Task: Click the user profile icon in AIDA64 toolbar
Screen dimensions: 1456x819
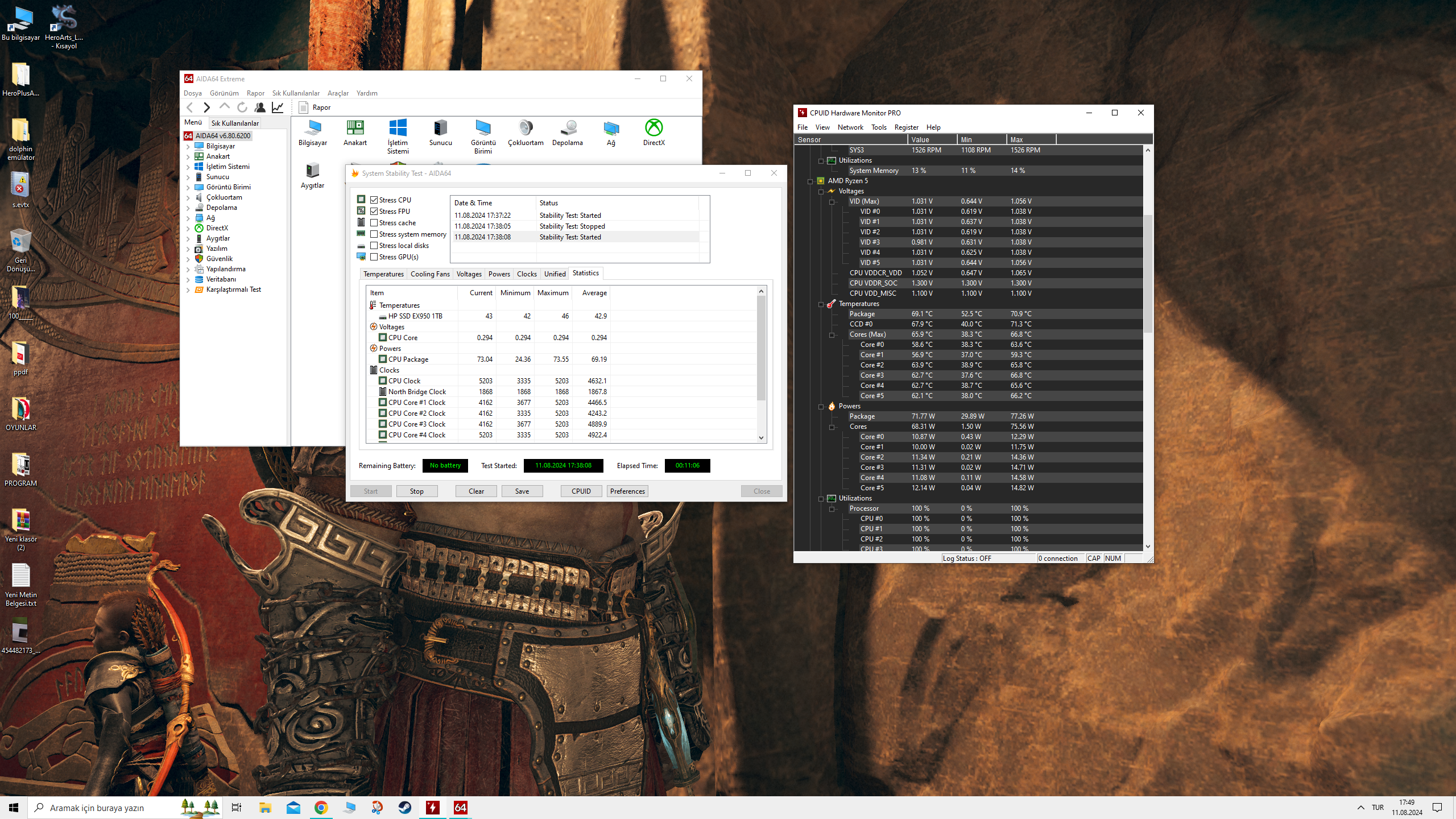Action: click(x=260, y=107)
